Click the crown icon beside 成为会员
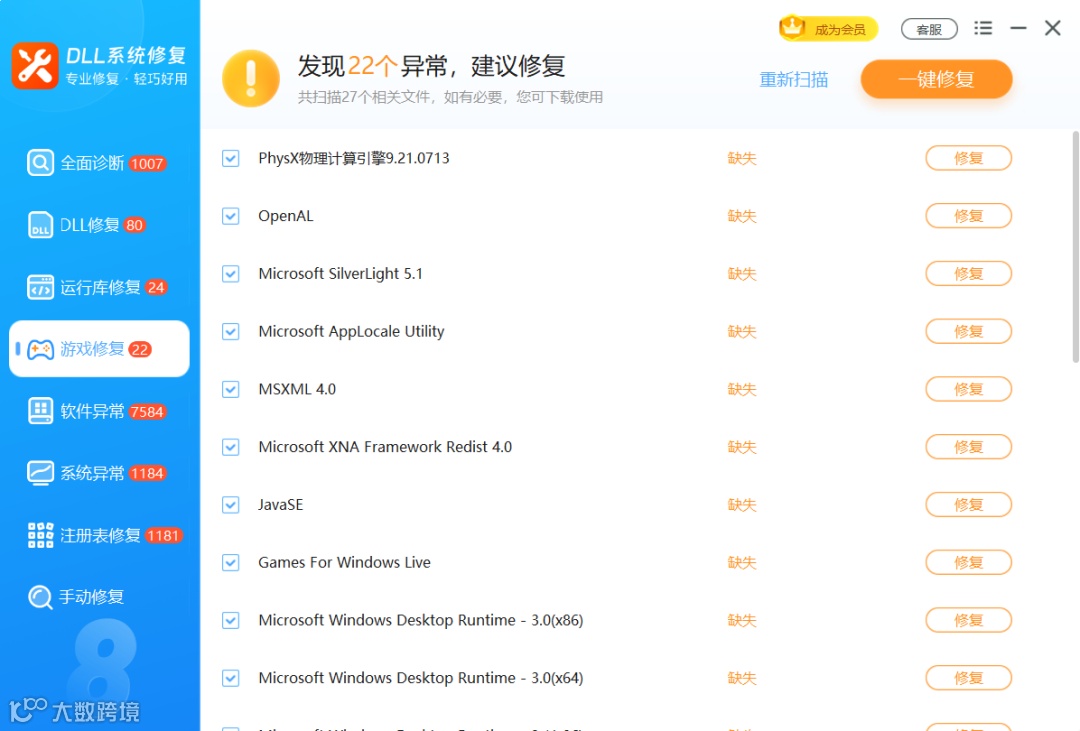 [x=792, y=28]
